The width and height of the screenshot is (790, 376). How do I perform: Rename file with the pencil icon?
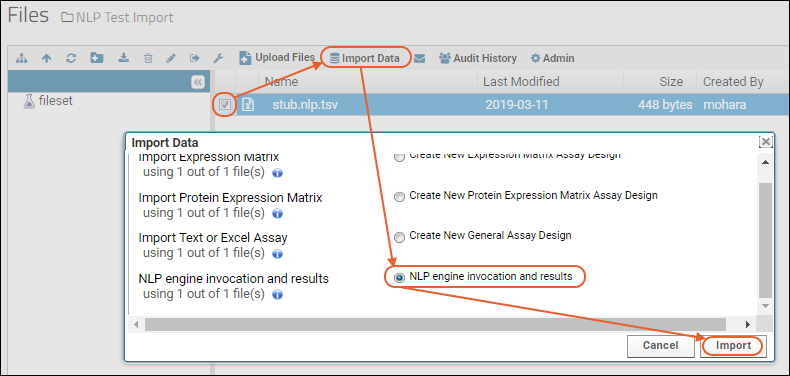pyautogui.click(x=171, y=58)
